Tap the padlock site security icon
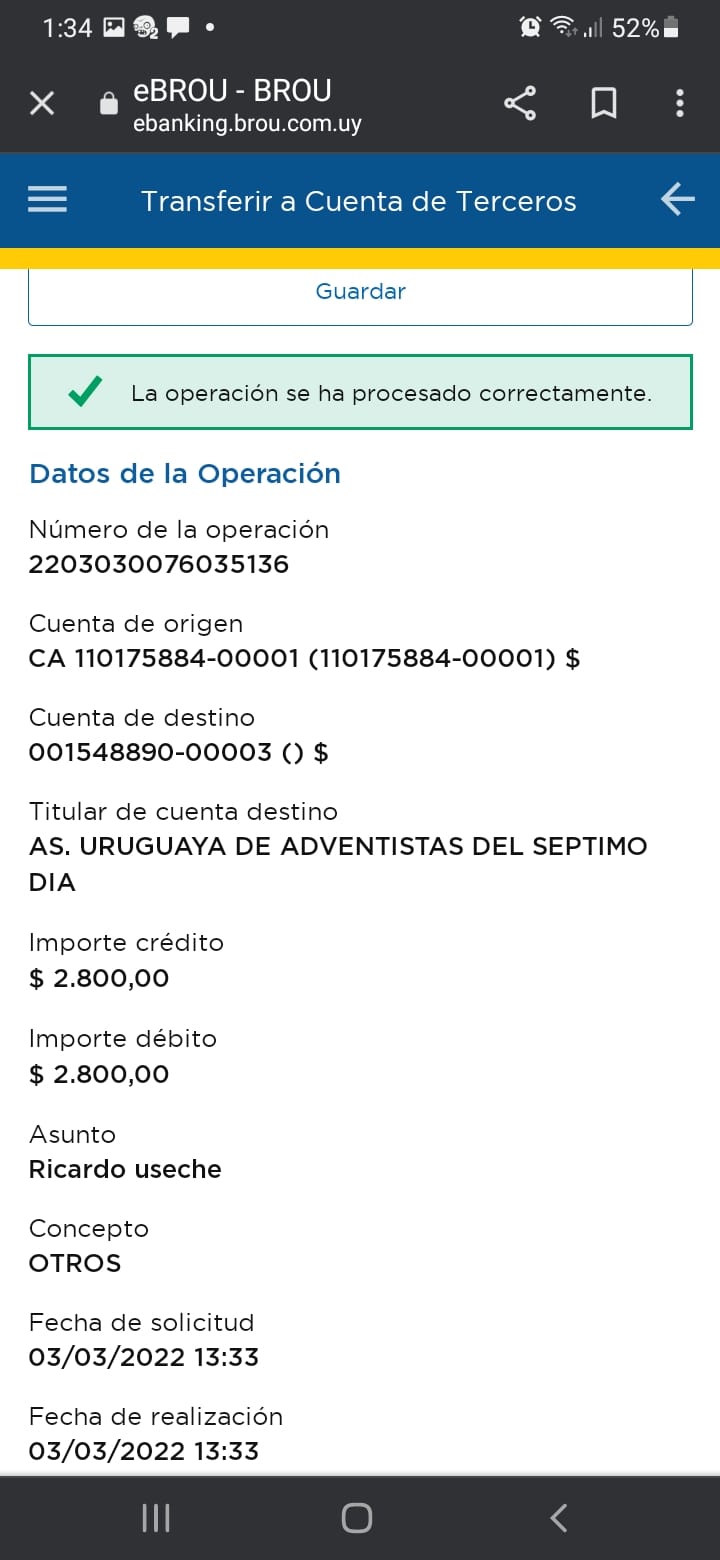 click(x=109, y=104)
